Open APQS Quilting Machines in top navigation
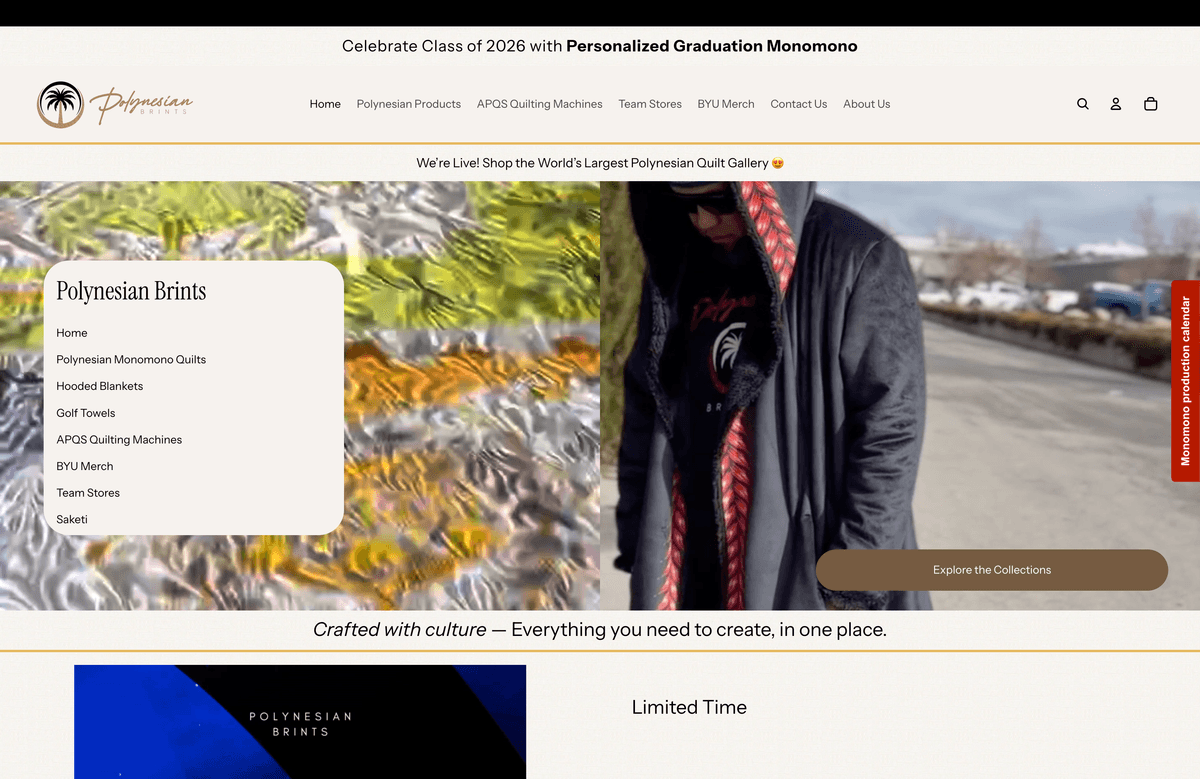The height and width of the screenshot is (779, 1200). click(x=540, y=104)
